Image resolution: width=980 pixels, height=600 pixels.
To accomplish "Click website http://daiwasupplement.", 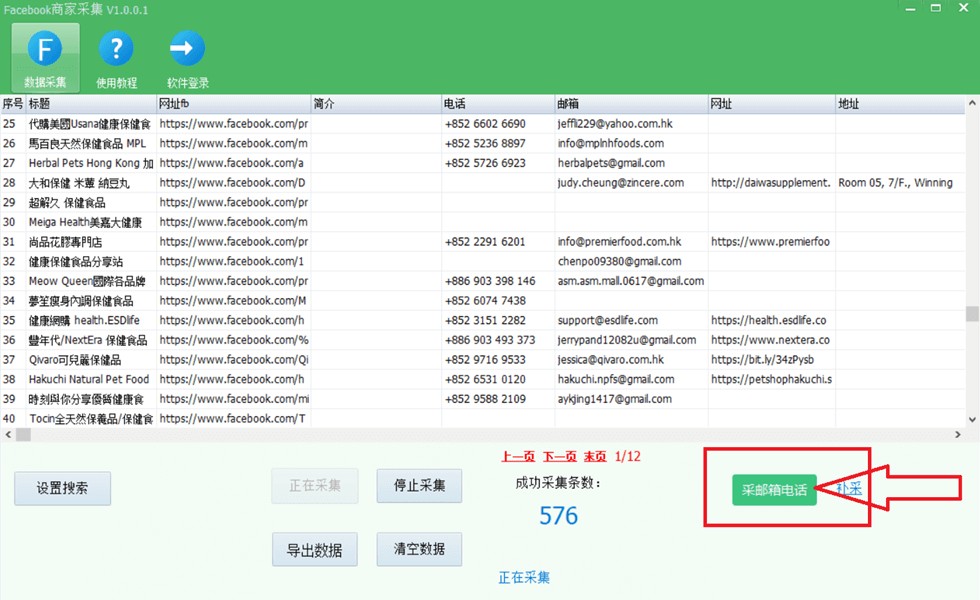I will pos(771,182).
